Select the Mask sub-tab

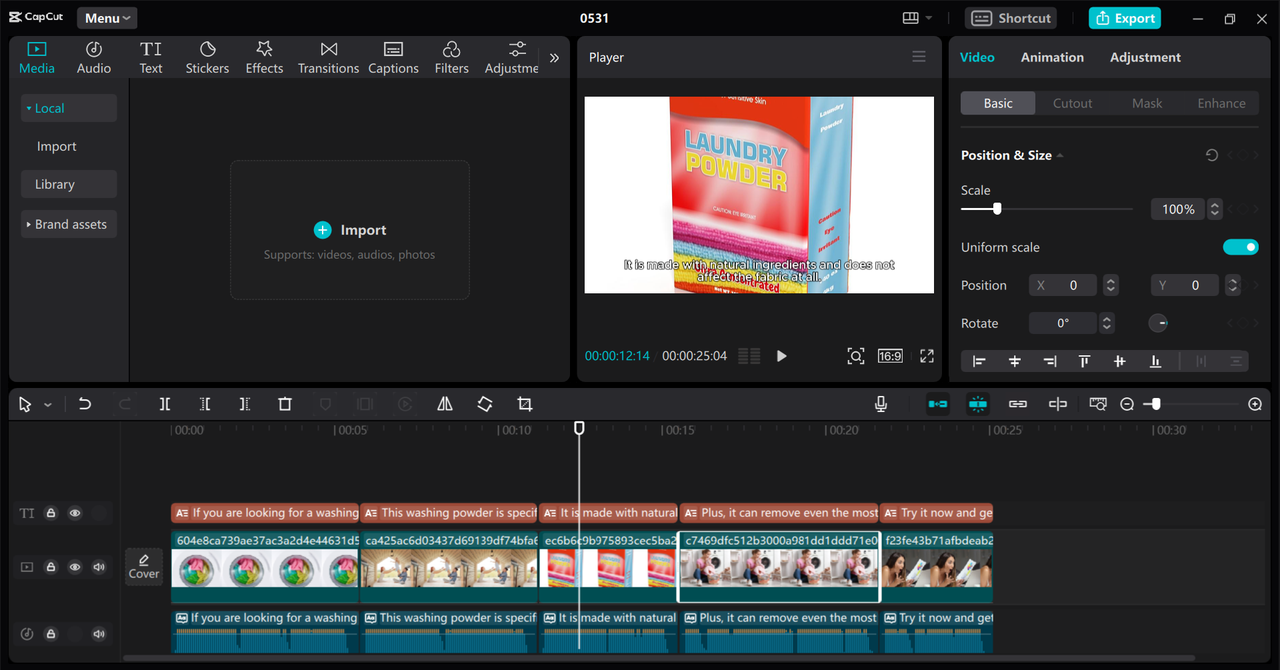point(1147,103)
